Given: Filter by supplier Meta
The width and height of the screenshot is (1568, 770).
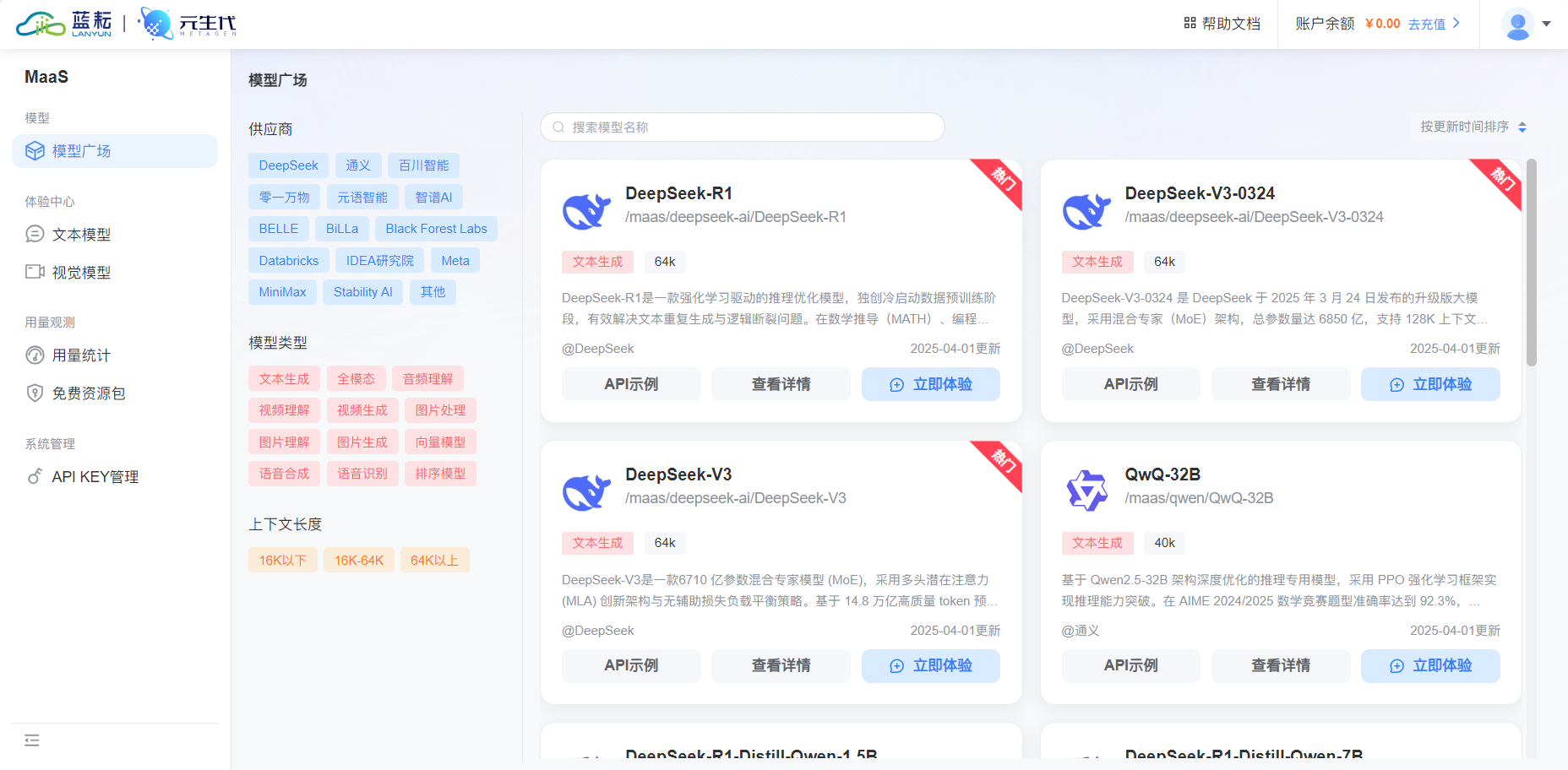Looking at the screenshot, I should click(455, 261).
